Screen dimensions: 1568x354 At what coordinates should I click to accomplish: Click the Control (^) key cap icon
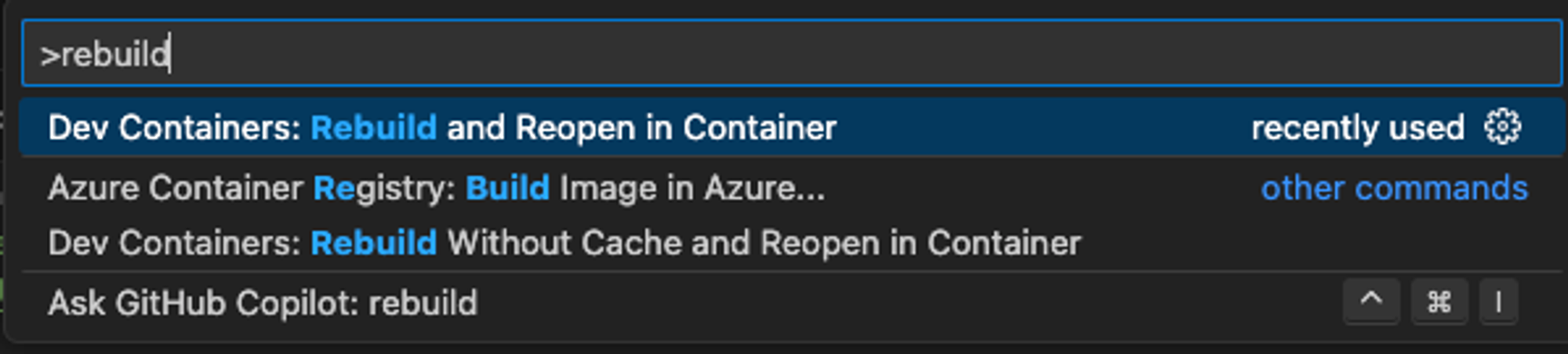(1371, 302)
